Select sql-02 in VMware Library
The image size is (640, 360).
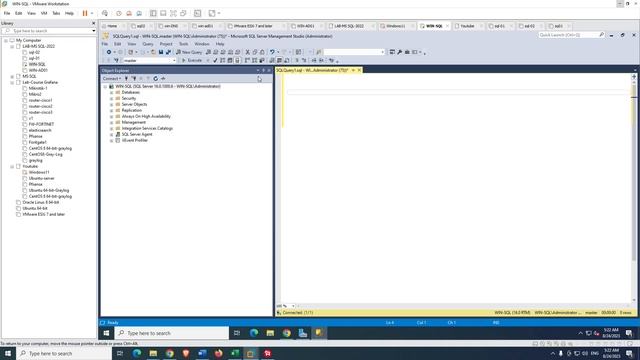pos(34,52)
